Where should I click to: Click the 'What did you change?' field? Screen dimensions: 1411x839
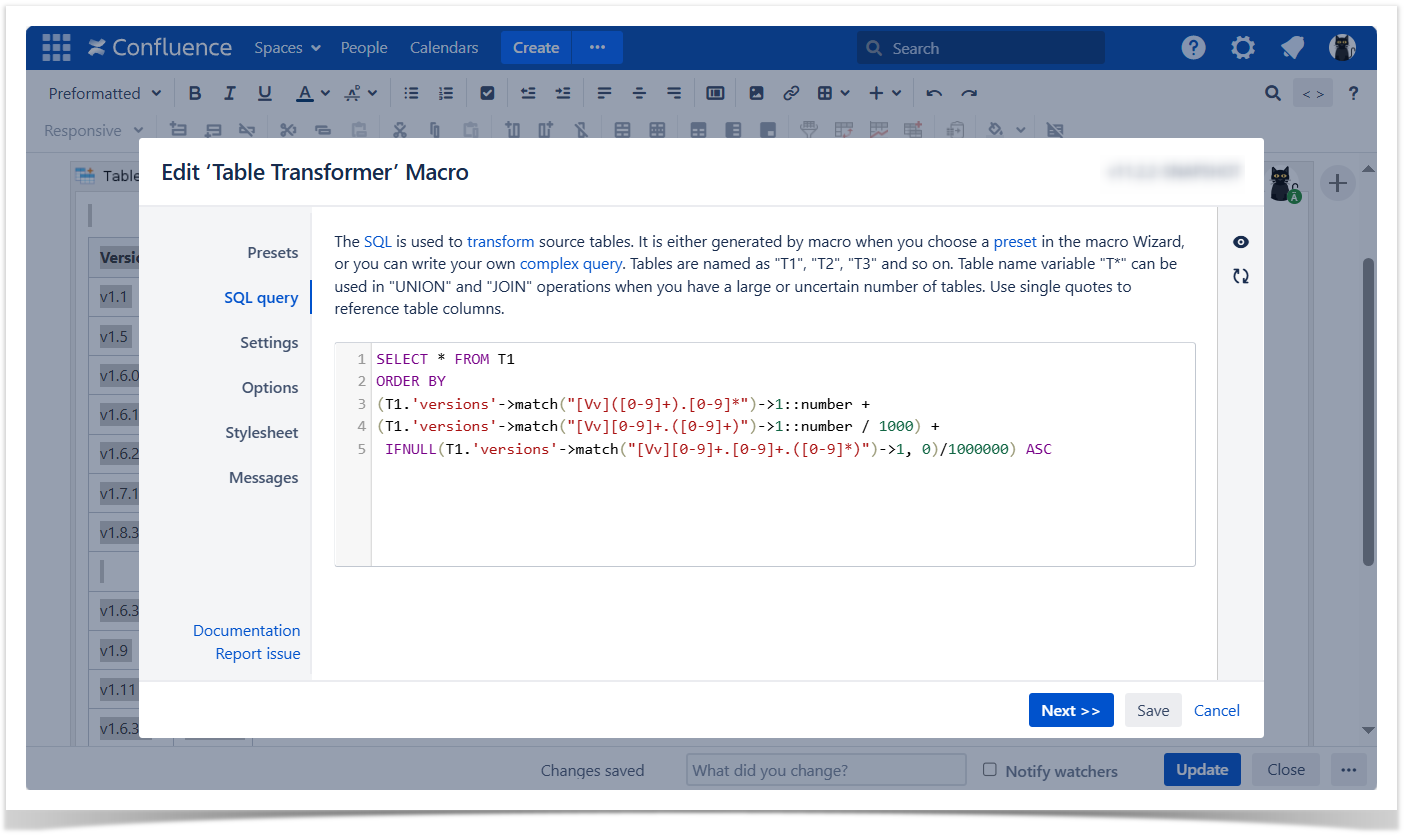point(826,770)
